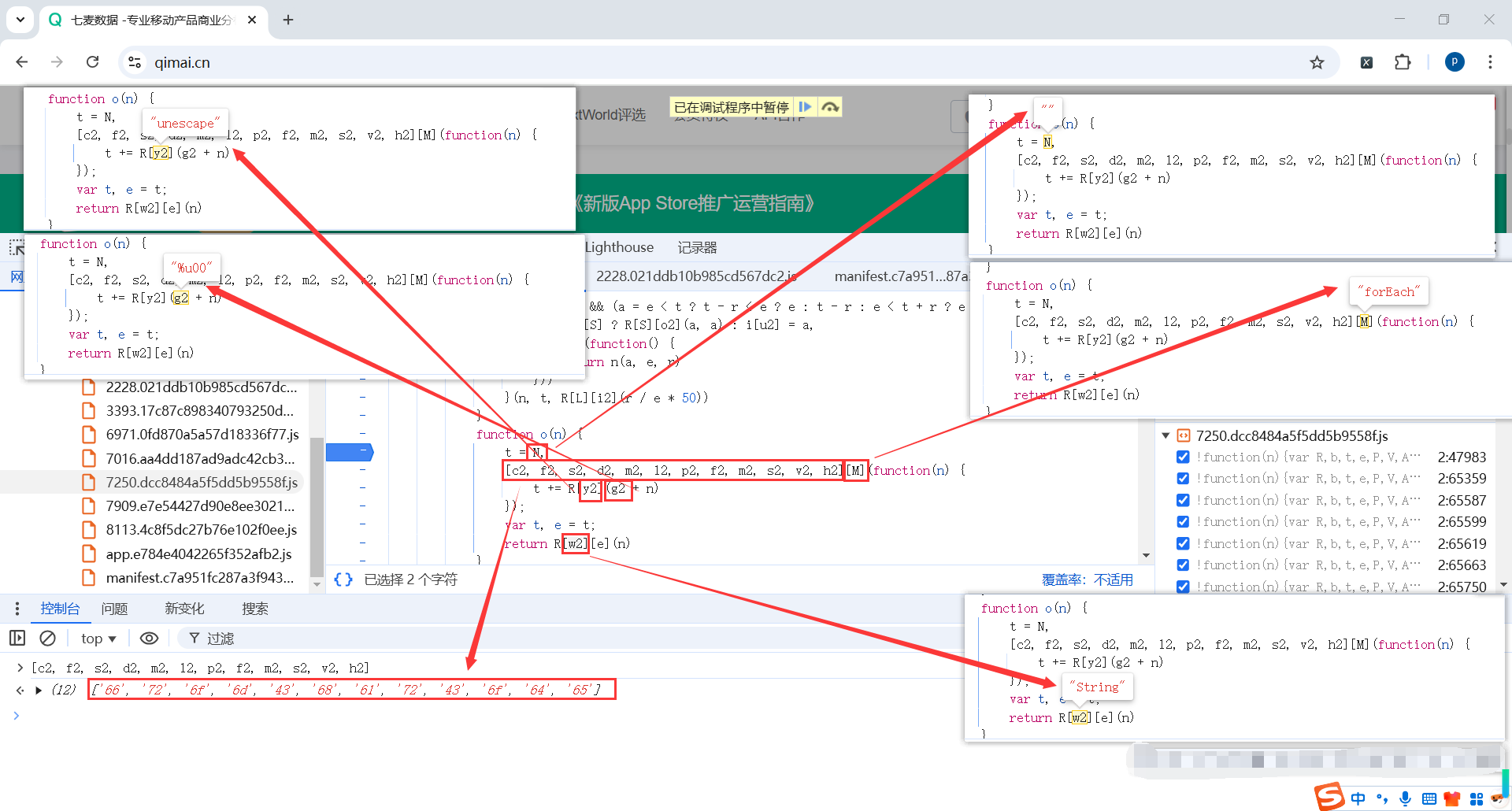Open the tab search dropdown

(20, 20)
